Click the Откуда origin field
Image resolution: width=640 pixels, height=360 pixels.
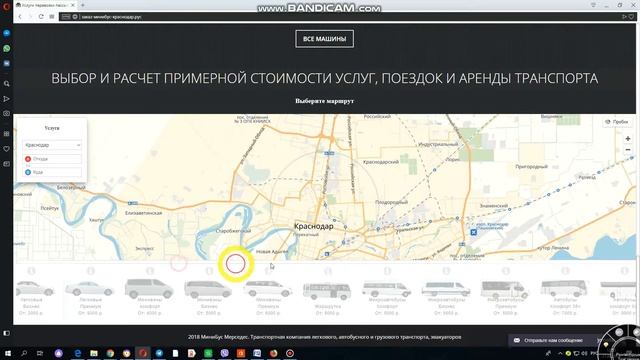[52, 159]
